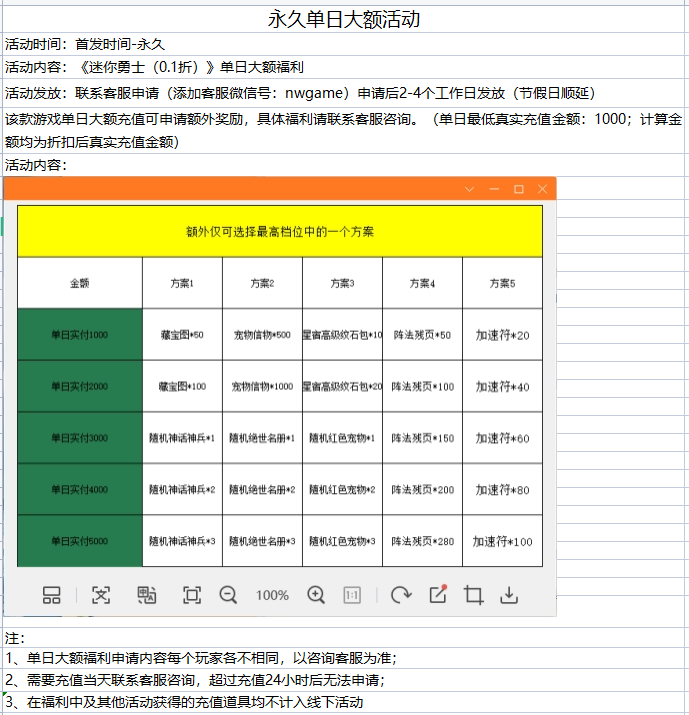Click the paragraph about 单日最低真实充值金额 1000
The image size is (689, 715).
[344, 130]
